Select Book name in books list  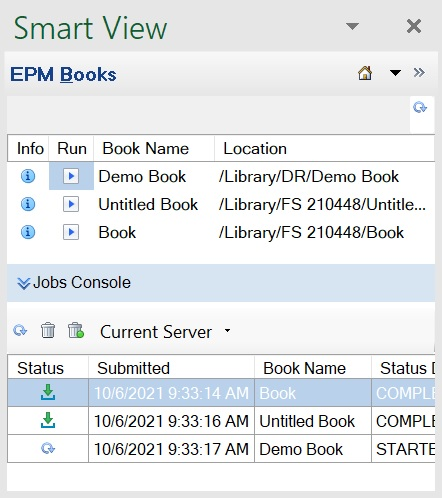click(117, 232)
